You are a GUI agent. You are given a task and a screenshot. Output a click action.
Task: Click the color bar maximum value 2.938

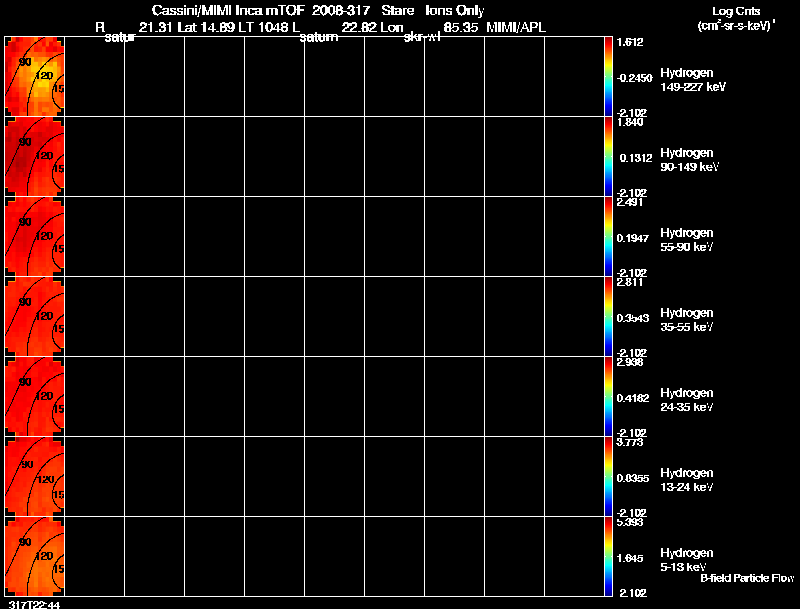[630, 363]
